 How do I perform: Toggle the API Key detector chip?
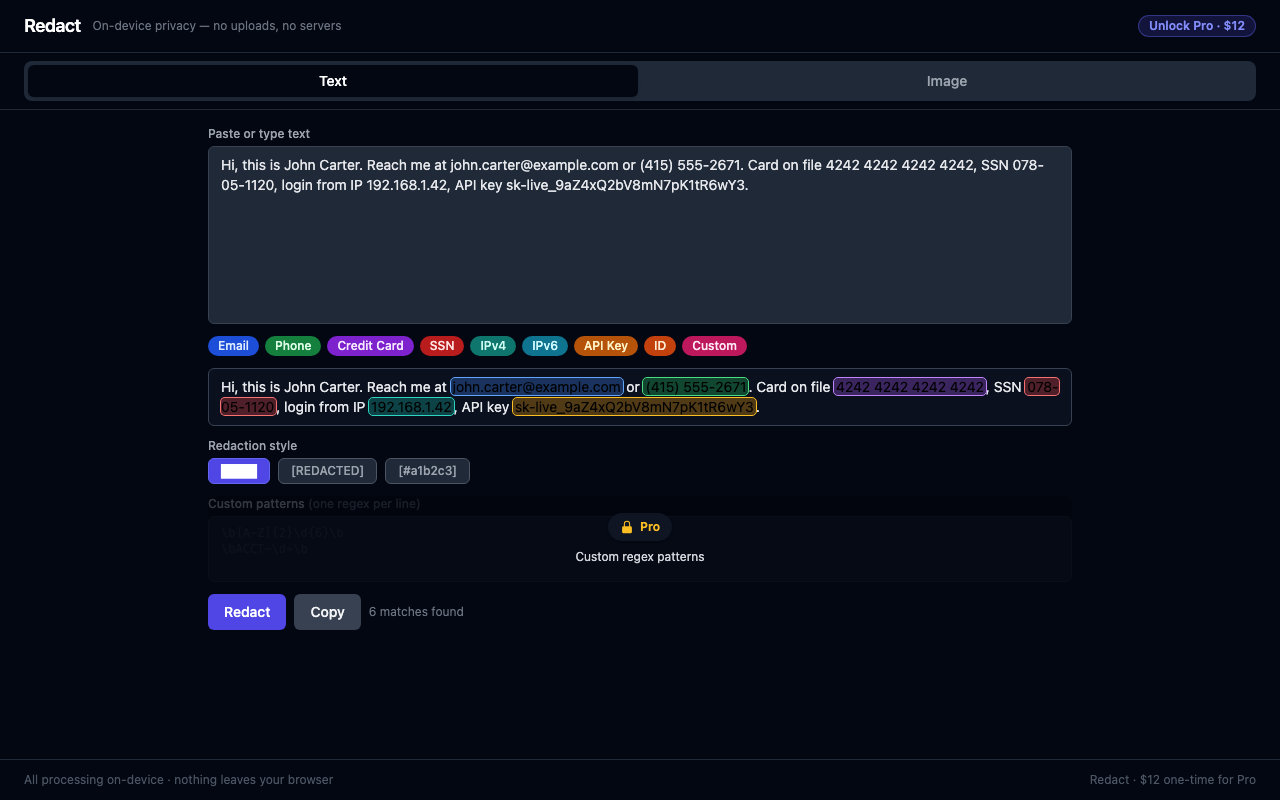[606, 346]
